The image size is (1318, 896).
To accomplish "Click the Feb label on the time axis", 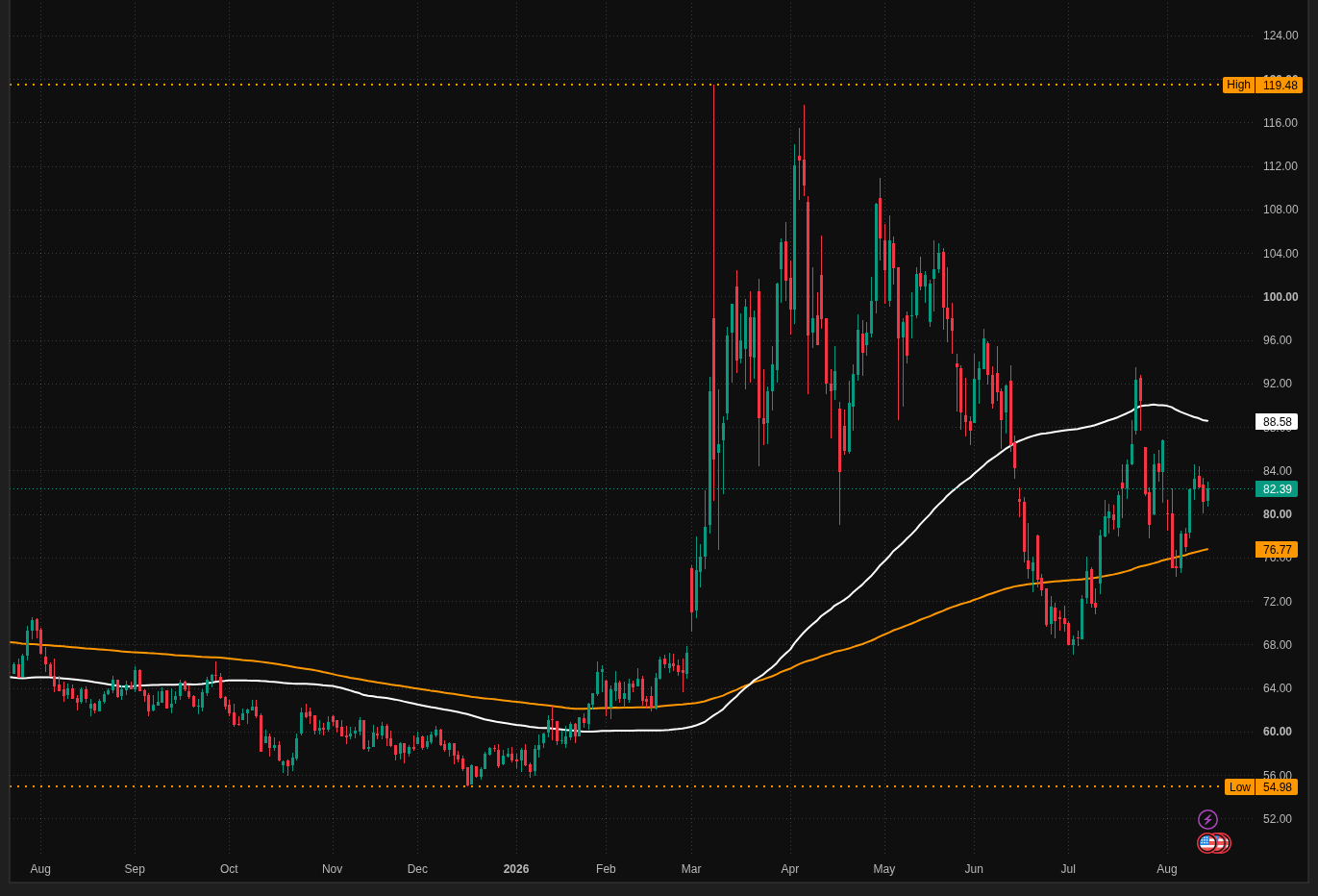I will pyautogui.click(x=606, y=869).
